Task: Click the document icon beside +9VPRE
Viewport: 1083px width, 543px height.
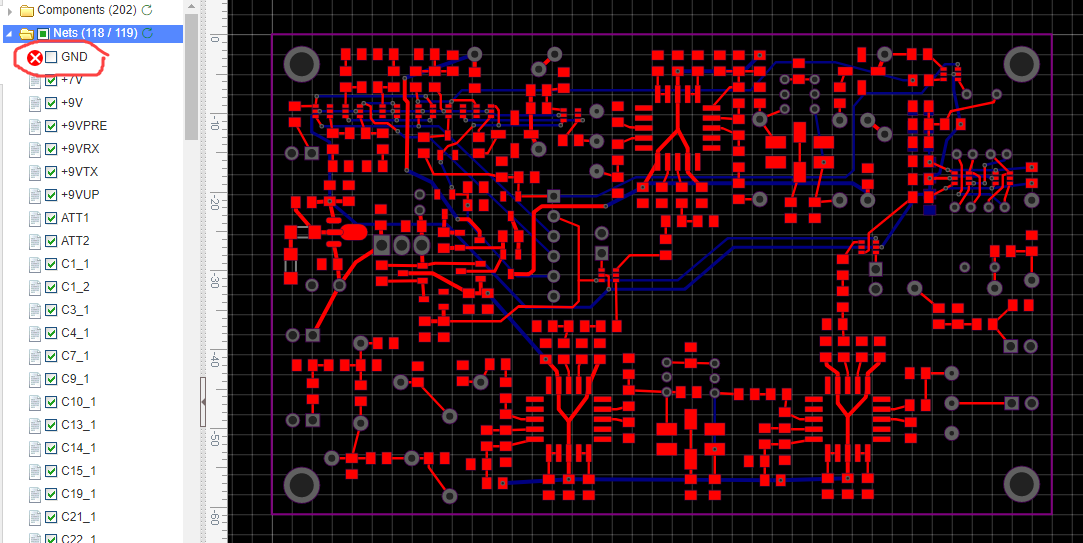Action: (35, 126)
